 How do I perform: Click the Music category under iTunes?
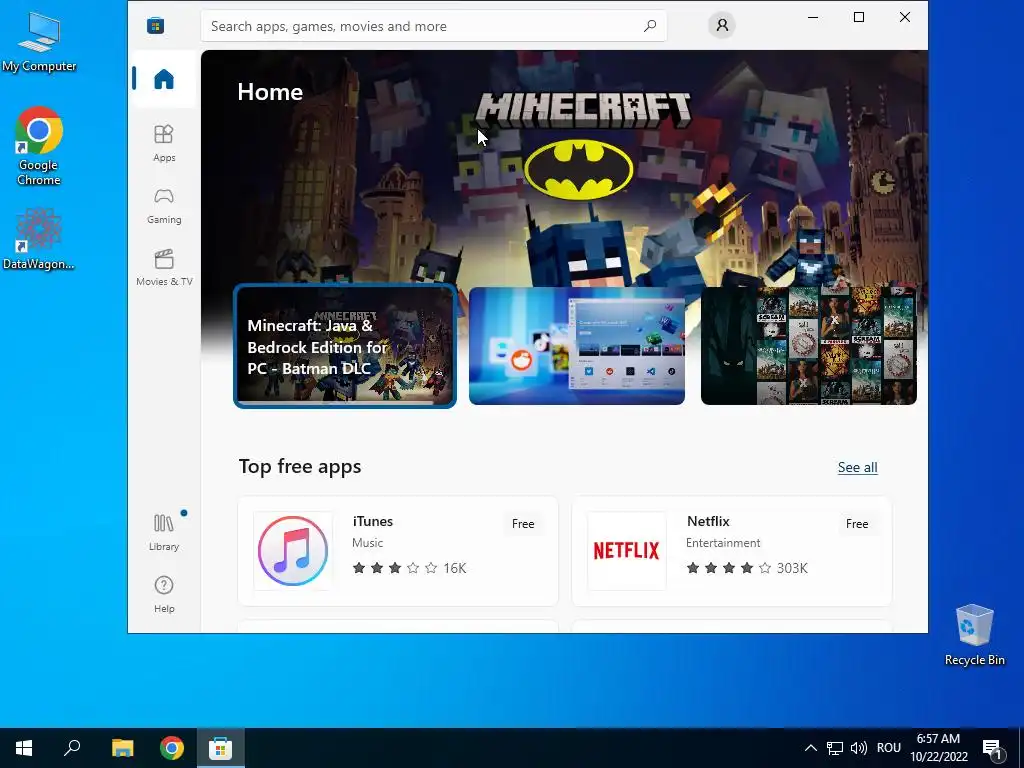(x=367, y=543)
